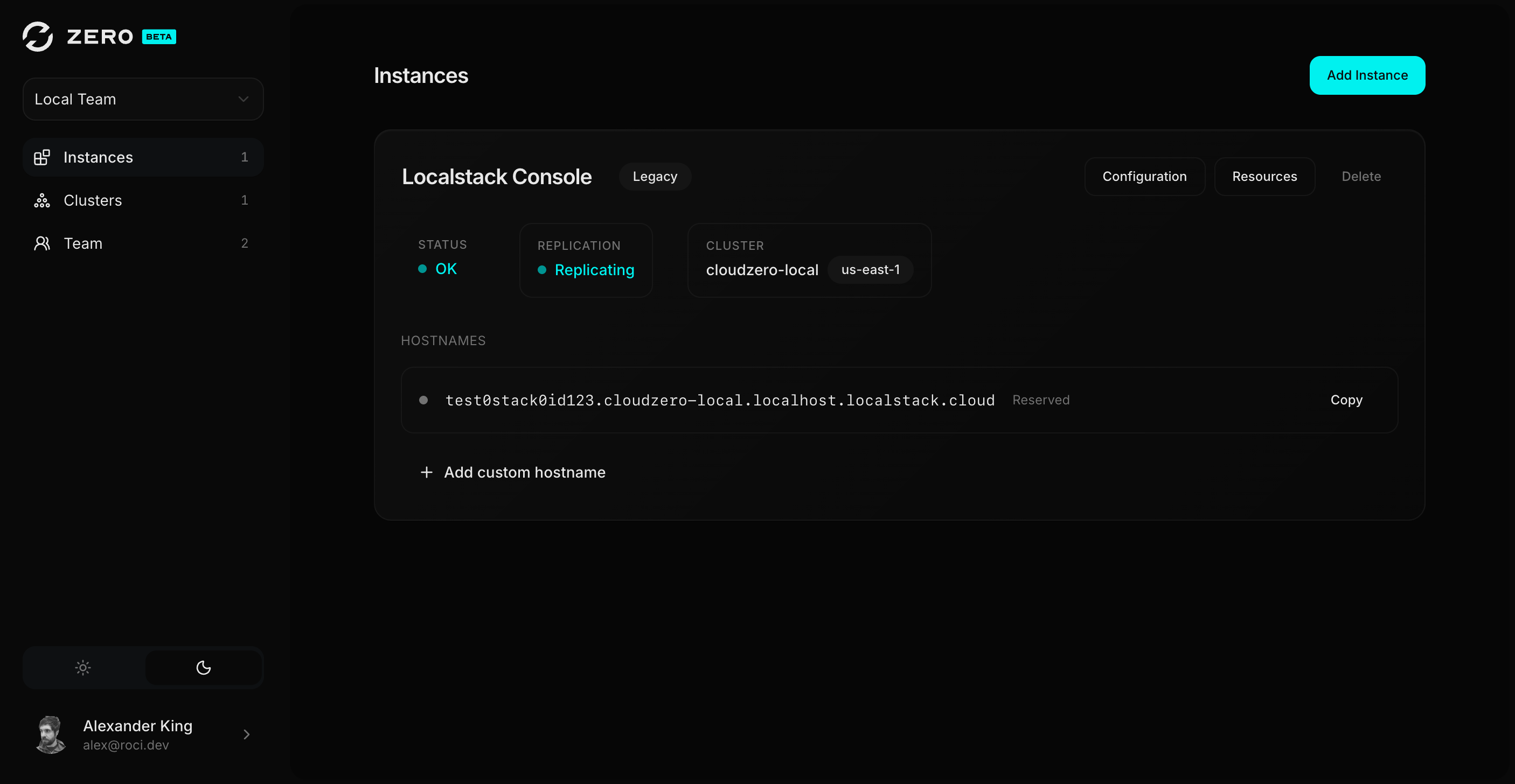Viewport: 1515px width, 784px height.
Task: Click the hostname status dot
Action: point(423,400)
